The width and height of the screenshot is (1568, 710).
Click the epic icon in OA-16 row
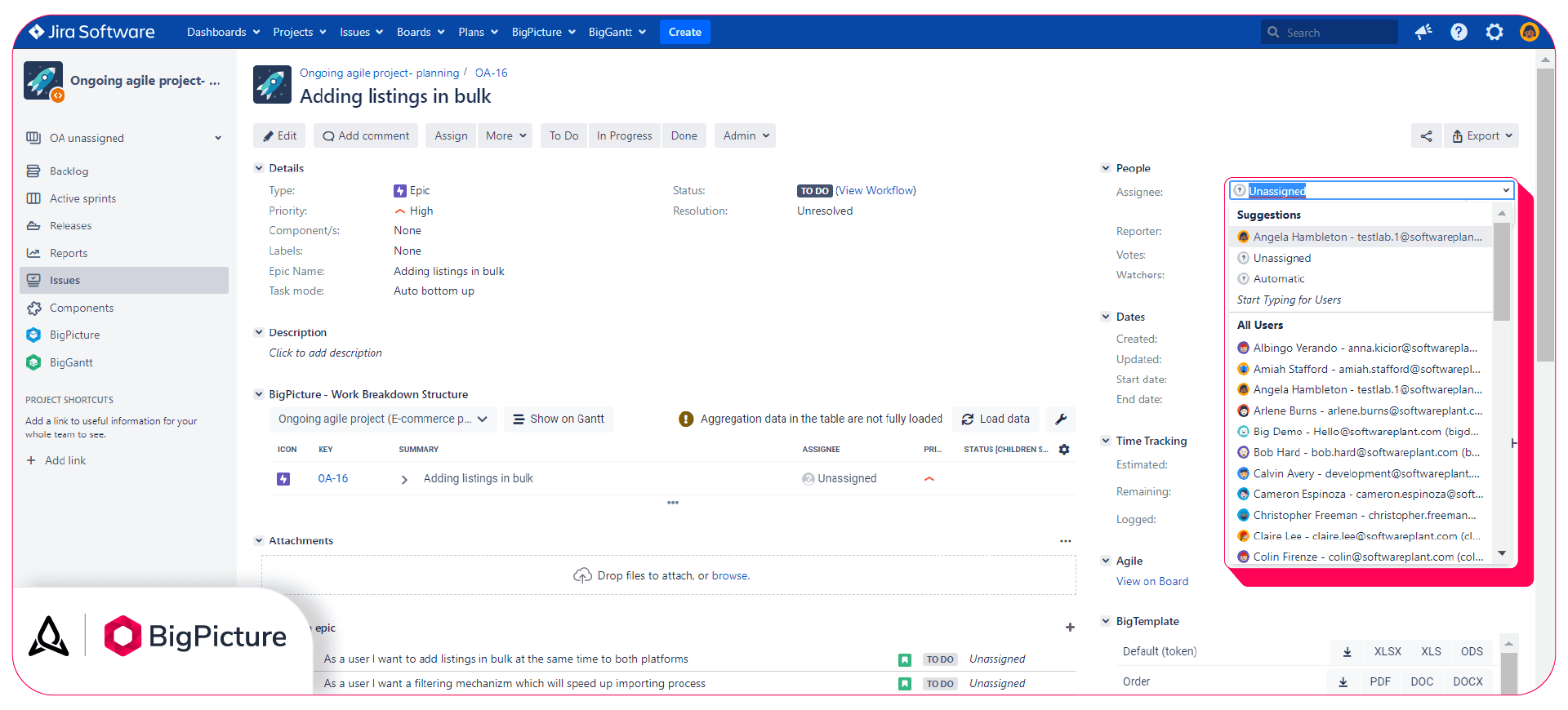[283, 479]
